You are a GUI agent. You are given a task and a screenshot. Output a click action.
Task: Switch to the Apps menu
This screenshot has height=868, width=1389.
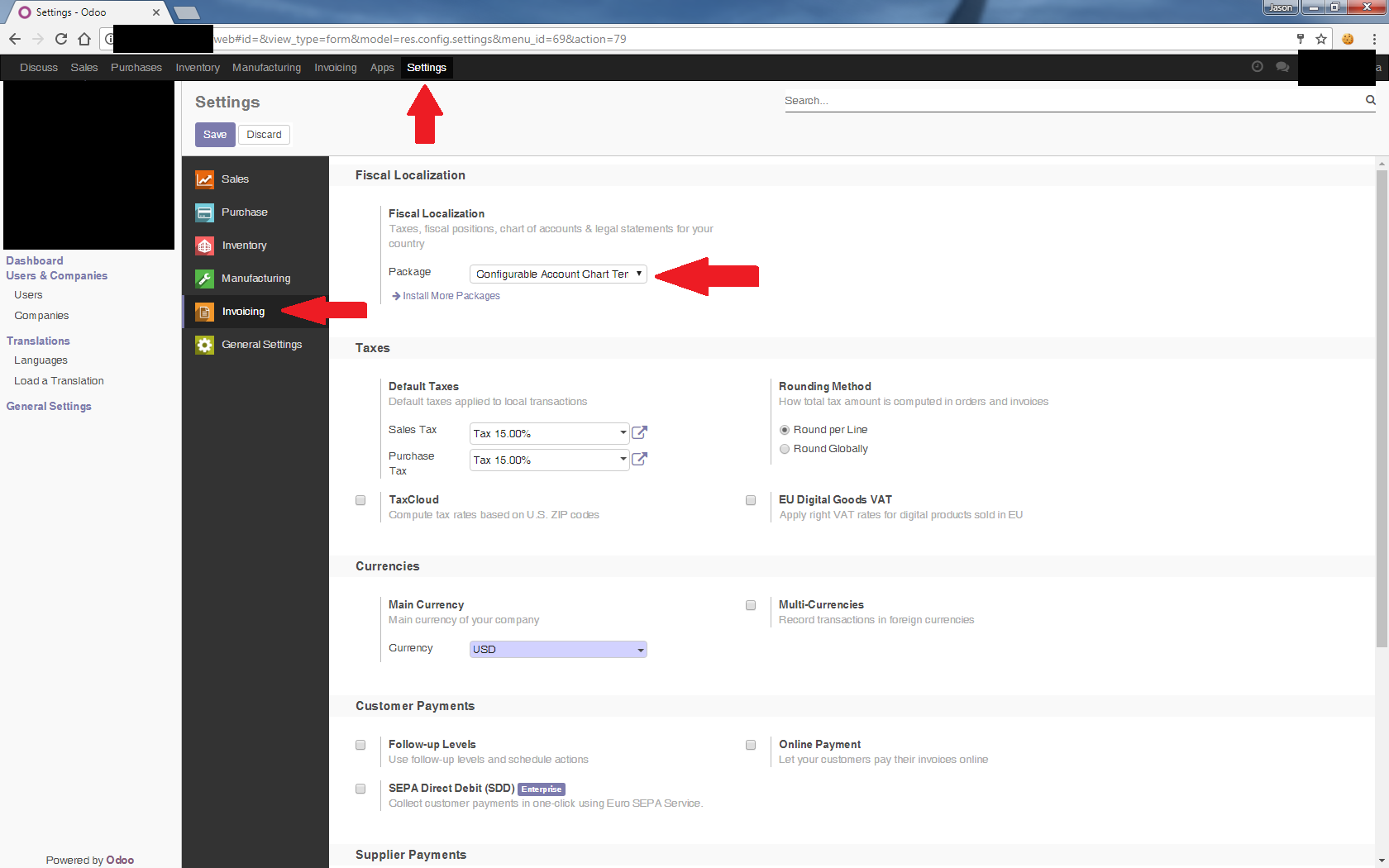(x=381, y=68)
